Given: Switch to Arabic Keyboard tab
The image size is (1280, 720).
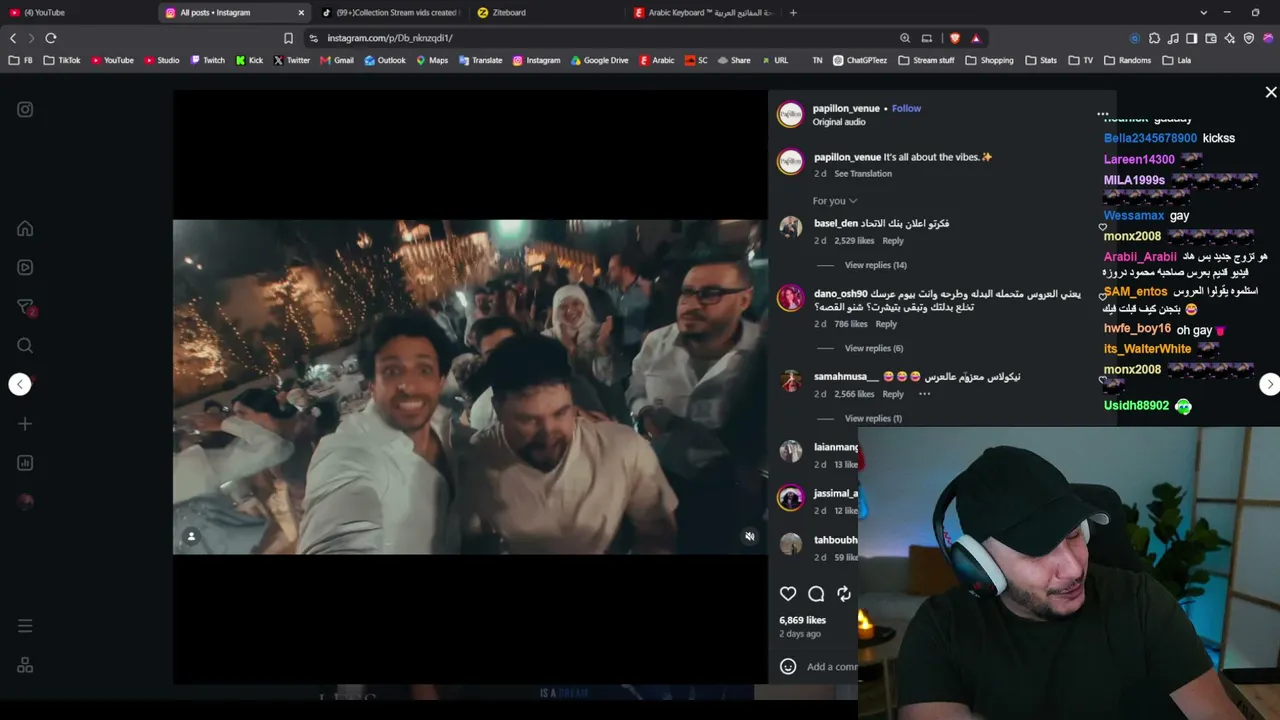Looking at the screenshot, I should tap(705, 13).
